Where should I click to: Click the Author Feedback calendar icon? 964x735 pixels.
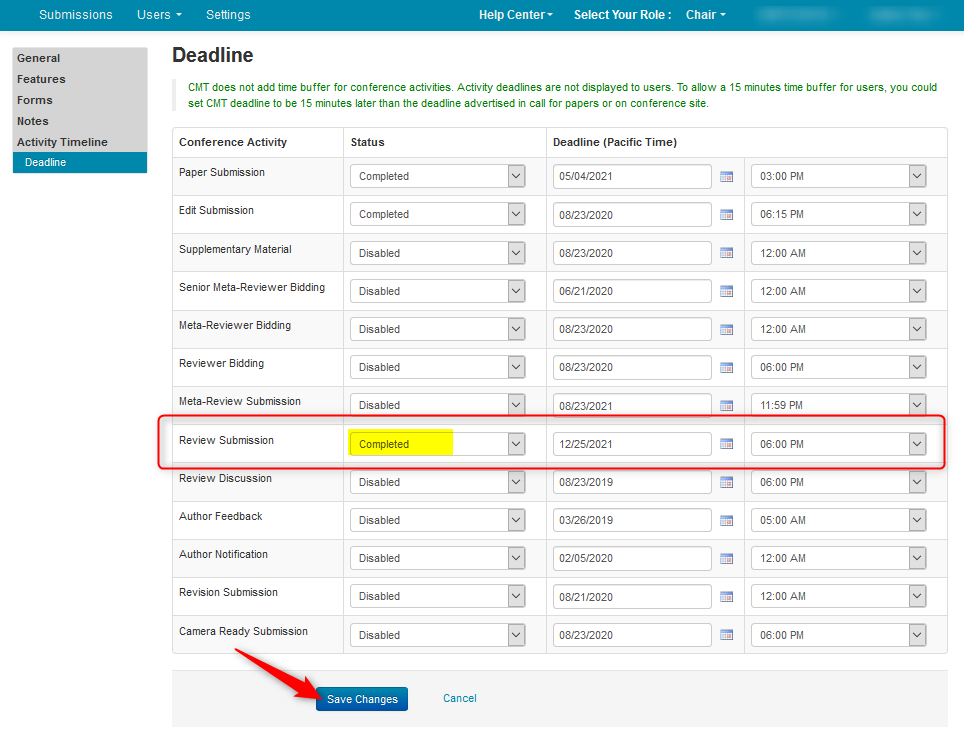(x=727, y=520)
